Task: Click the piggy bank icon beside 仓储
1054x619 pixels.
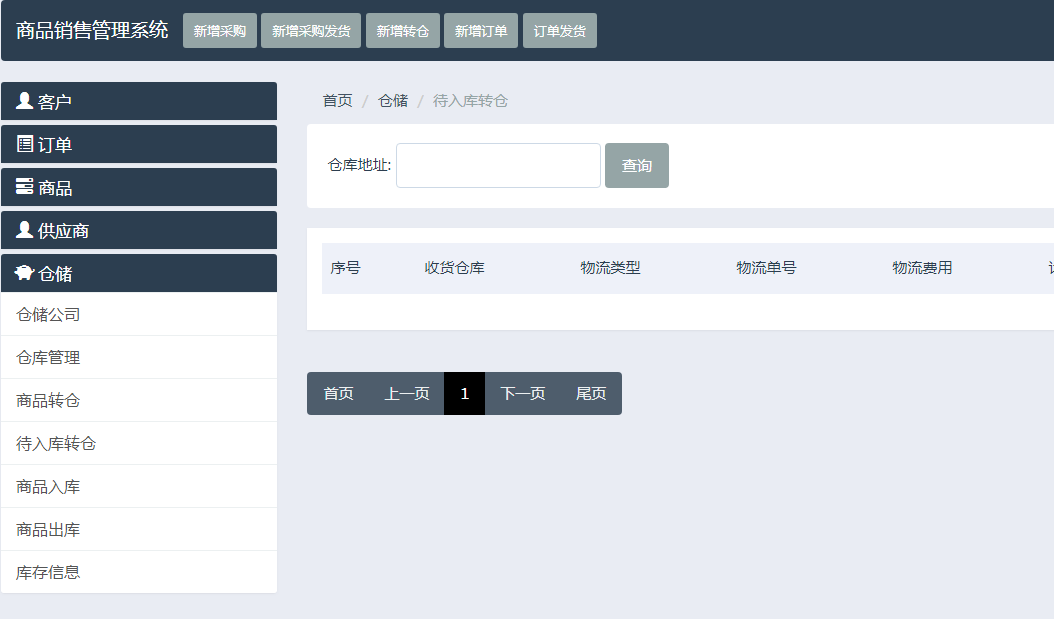Action: [25, 273]
